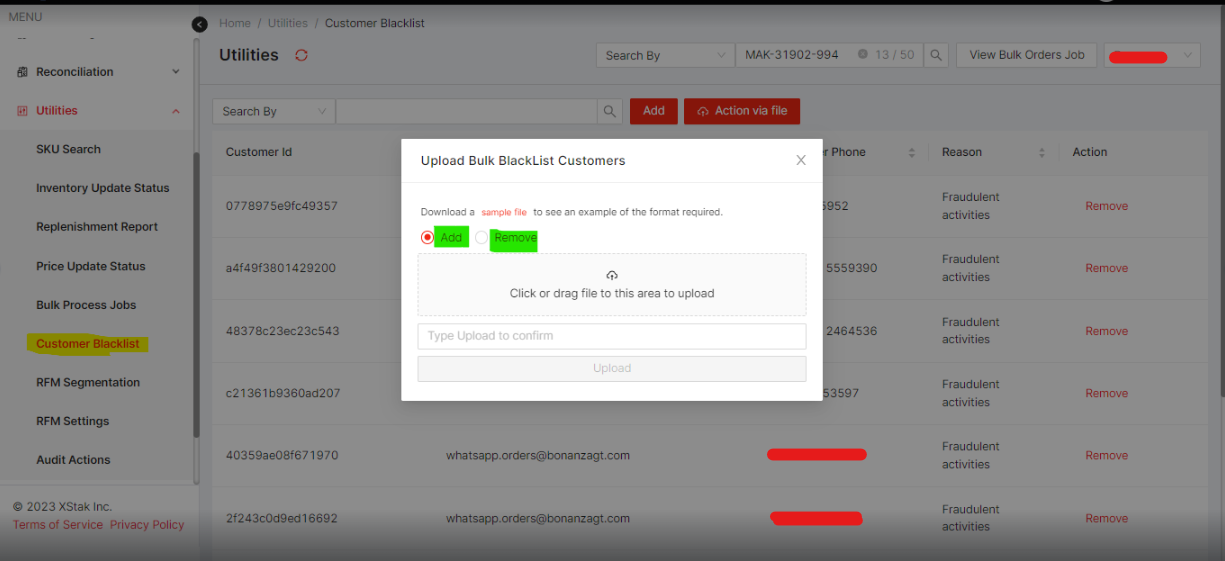The height and width of the screenshot is (561, 1225).
Task: Click View Bulk Orders Job button
Action: (x=1026, y=55)
